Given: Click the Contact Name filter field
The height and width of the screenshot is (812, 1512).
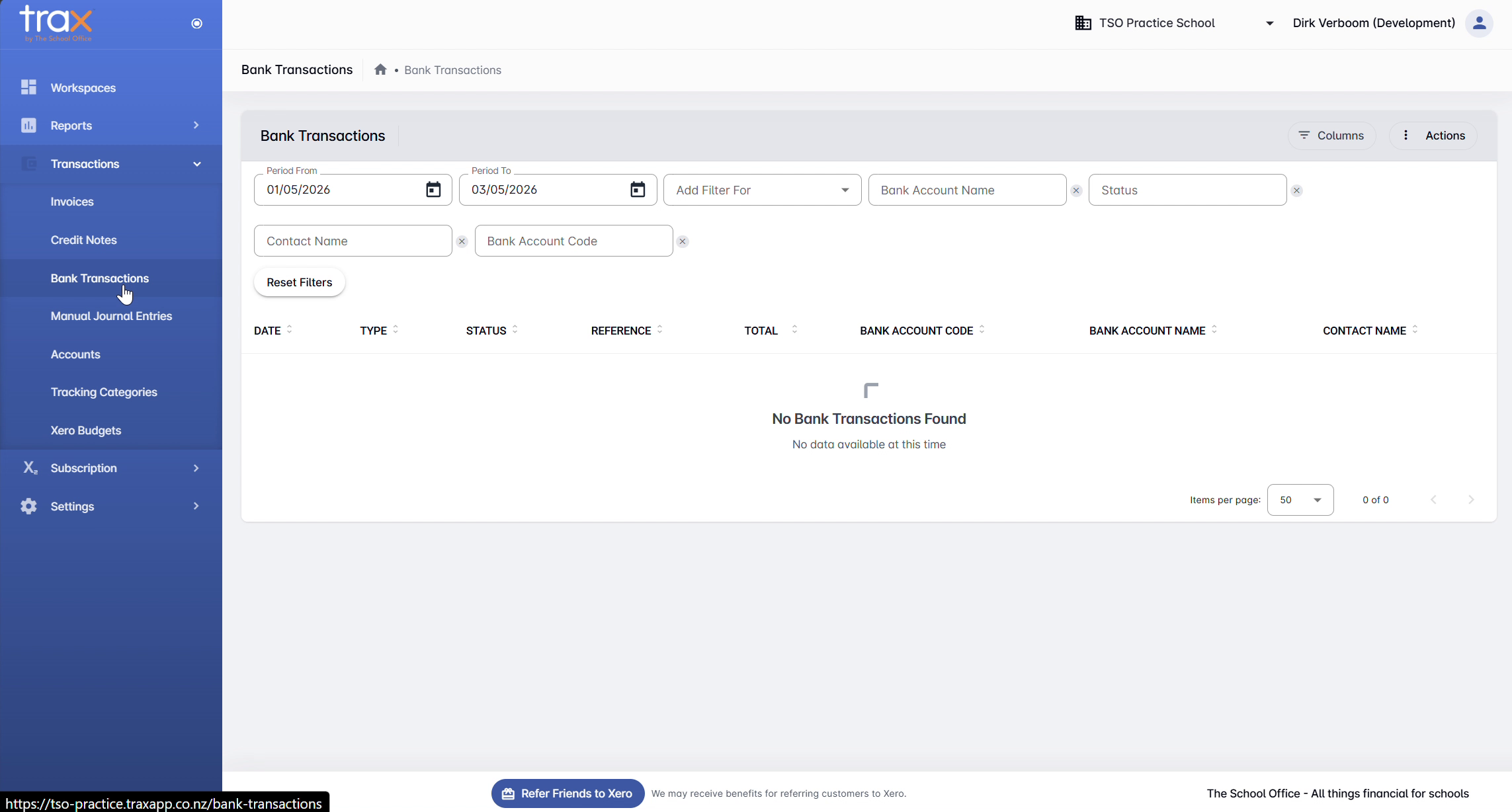Looking at the screenshot, I should 353,241.
